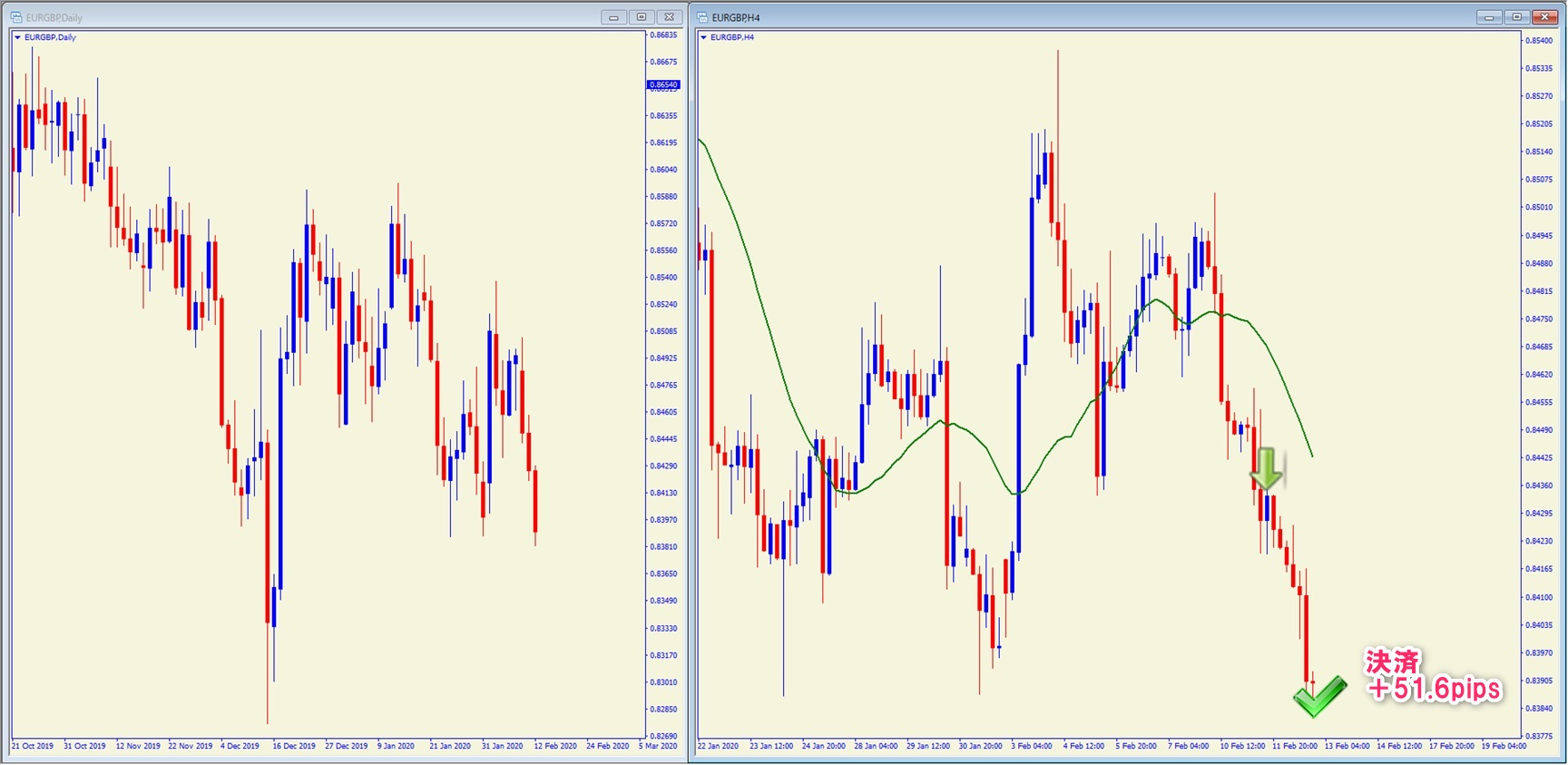This screenshot has width=1568, height=765.
Task: Click date label 12 Nov 2019 on Daily chart
Action: click(138, 746)
